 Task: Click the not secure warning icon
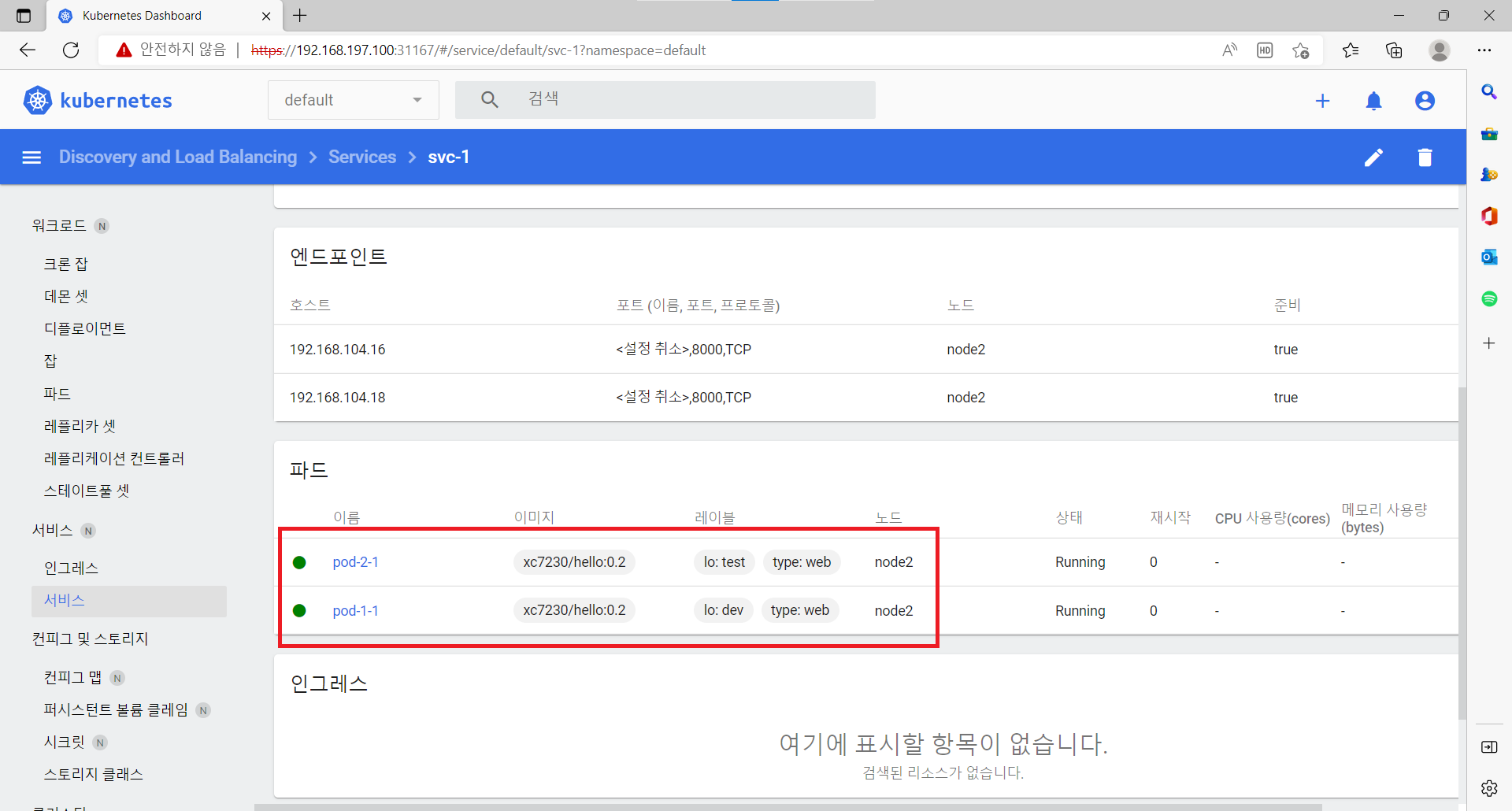(124, 50)
